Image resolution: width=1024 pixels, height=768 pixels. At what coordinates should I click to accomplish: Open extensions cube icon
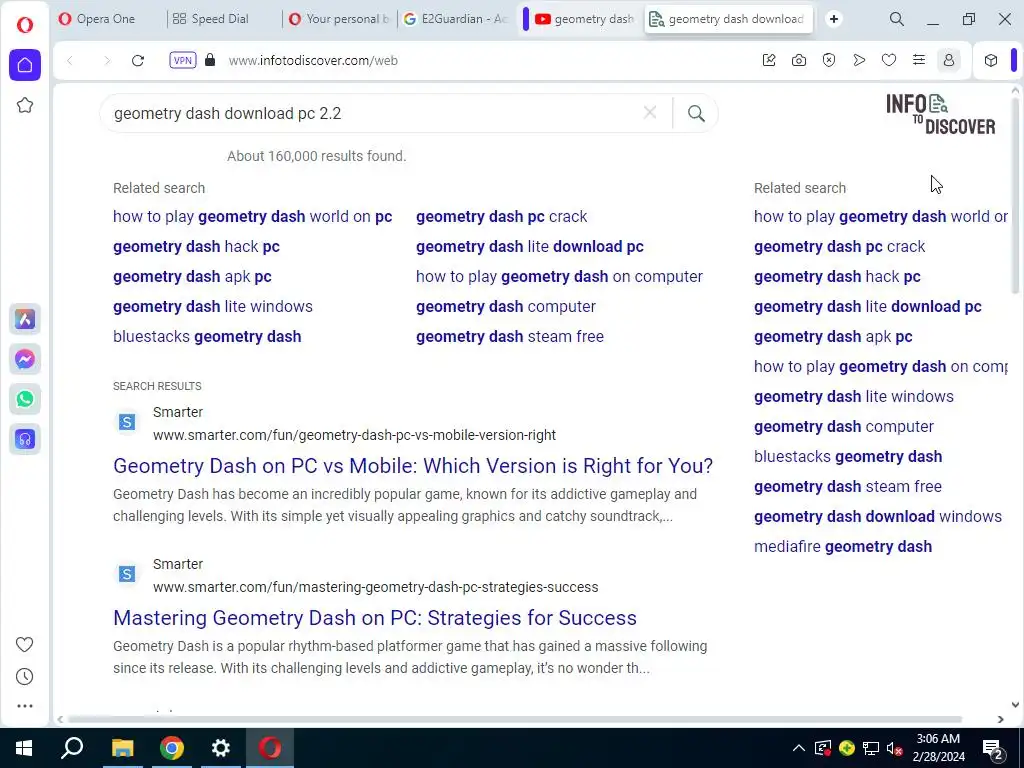tap(991, 60)
